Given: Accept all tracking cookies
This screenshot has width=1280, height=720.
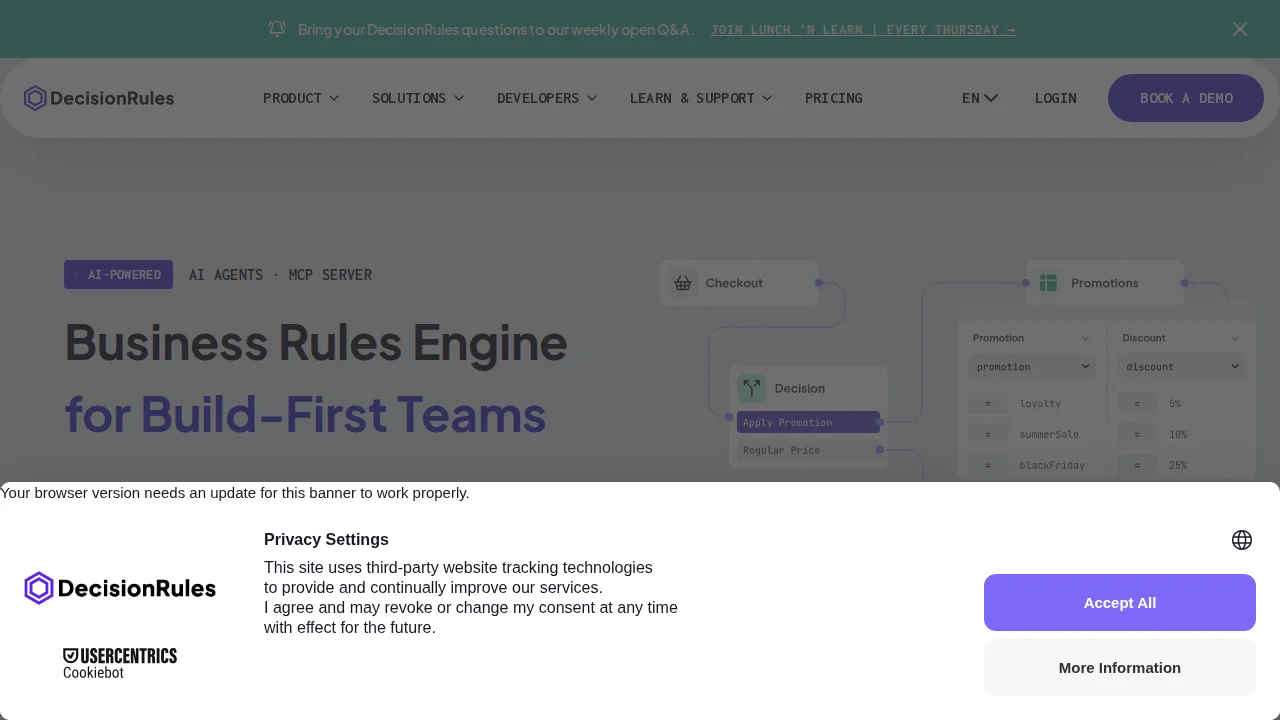Looking at the screenshot, I should click(x=1120, y=602).
